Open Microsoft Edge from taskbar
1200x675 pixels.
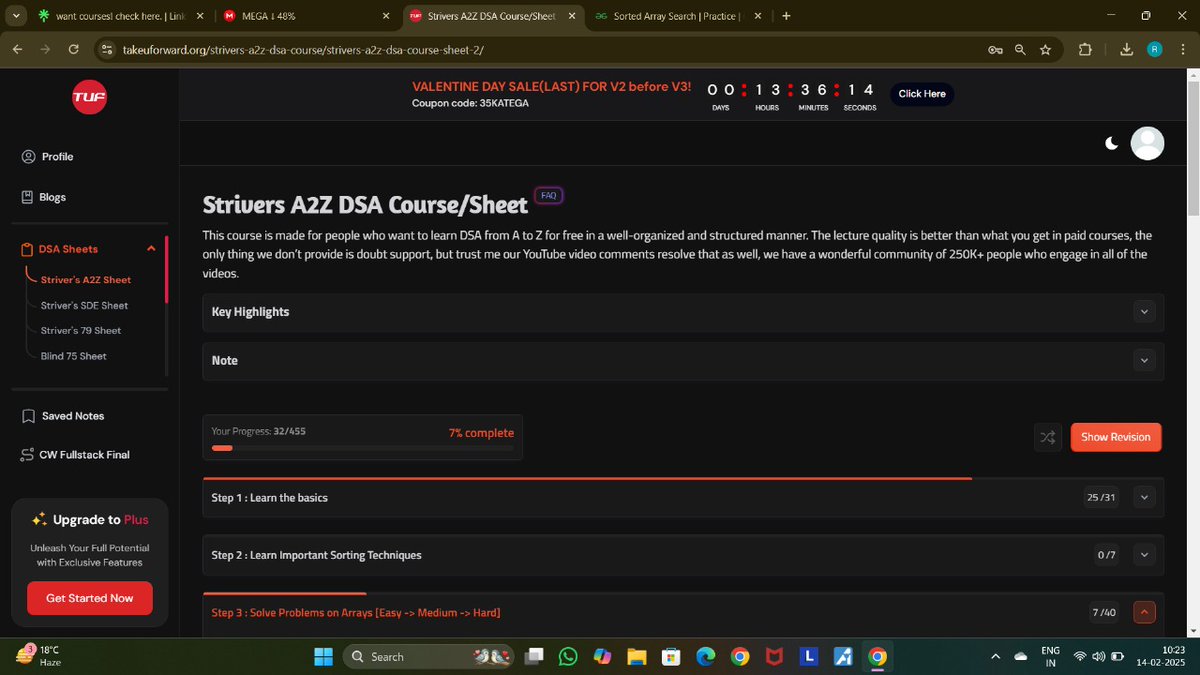[705, 657]
